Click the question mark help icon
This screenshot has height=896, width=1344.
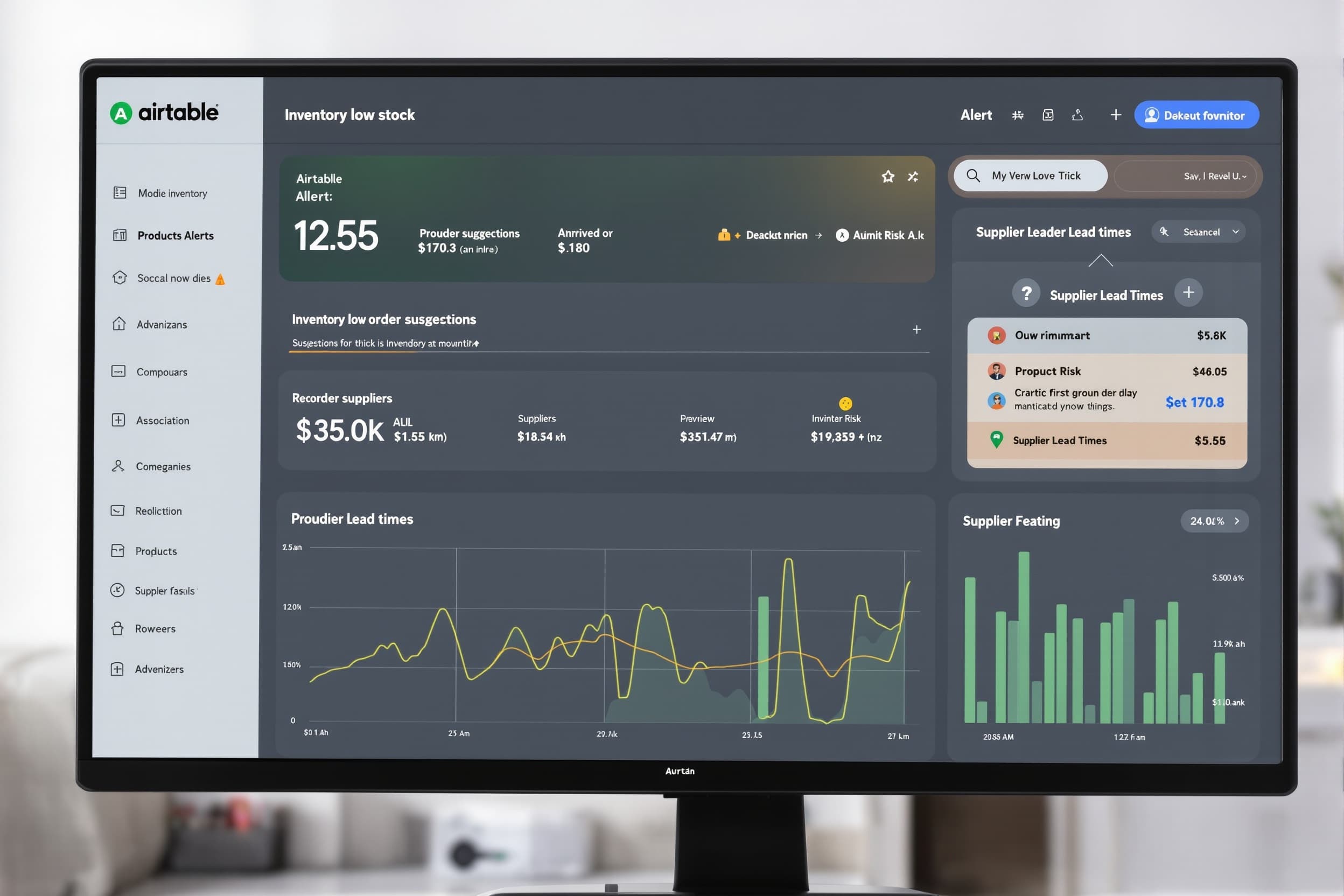click(1026, 293)
